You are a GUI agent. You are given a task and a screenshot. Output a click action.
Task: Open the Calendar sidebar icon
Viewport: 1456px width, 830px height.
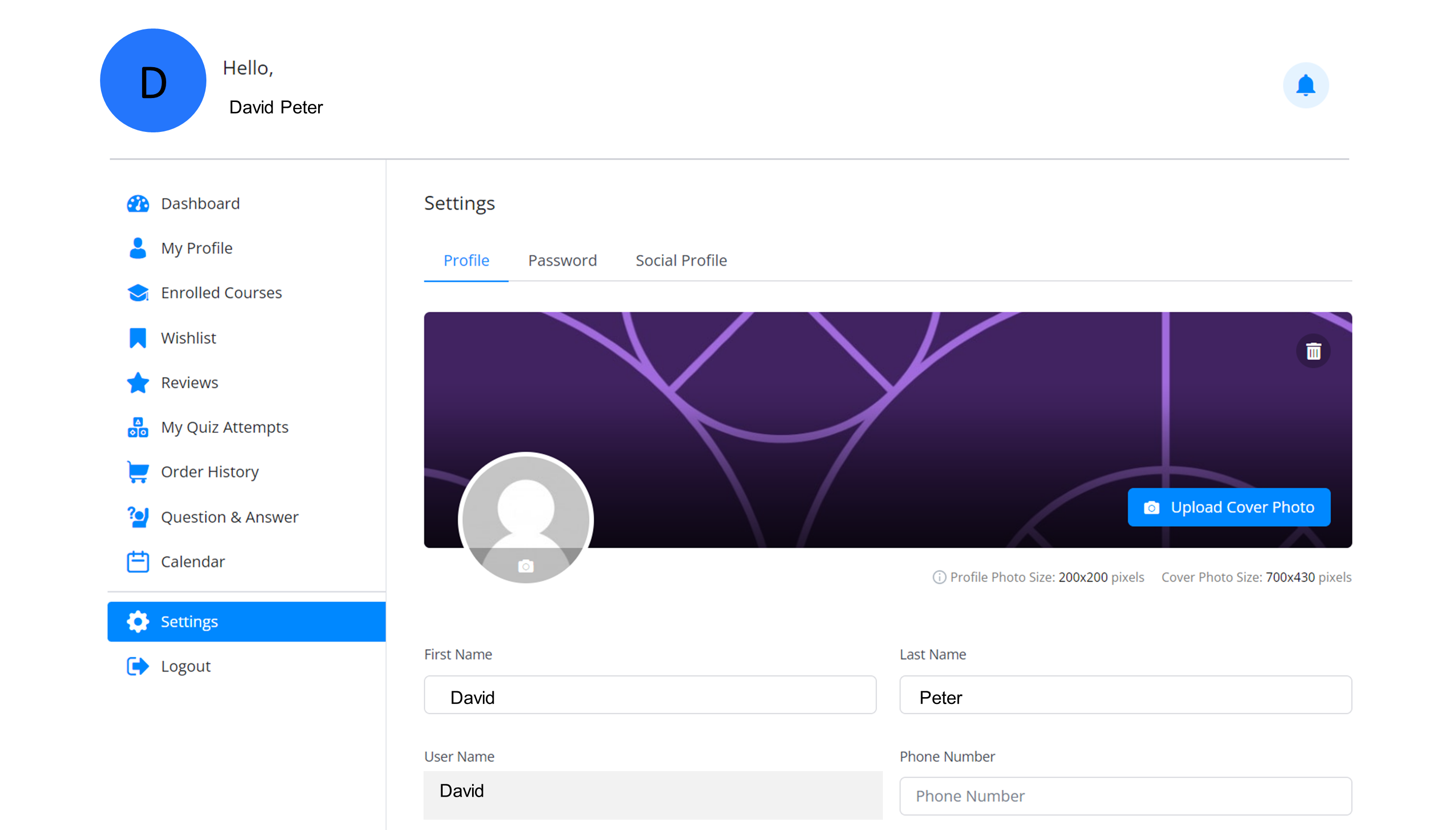[137, 561]
